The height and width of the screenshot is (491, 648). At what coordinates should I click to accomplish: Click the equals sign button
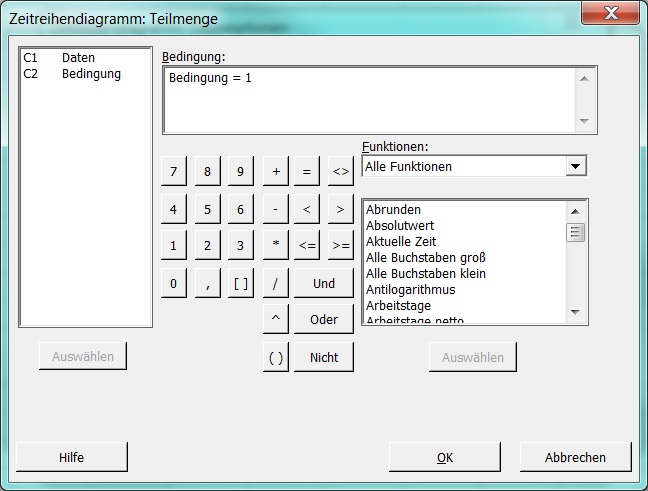coord(307,171)
